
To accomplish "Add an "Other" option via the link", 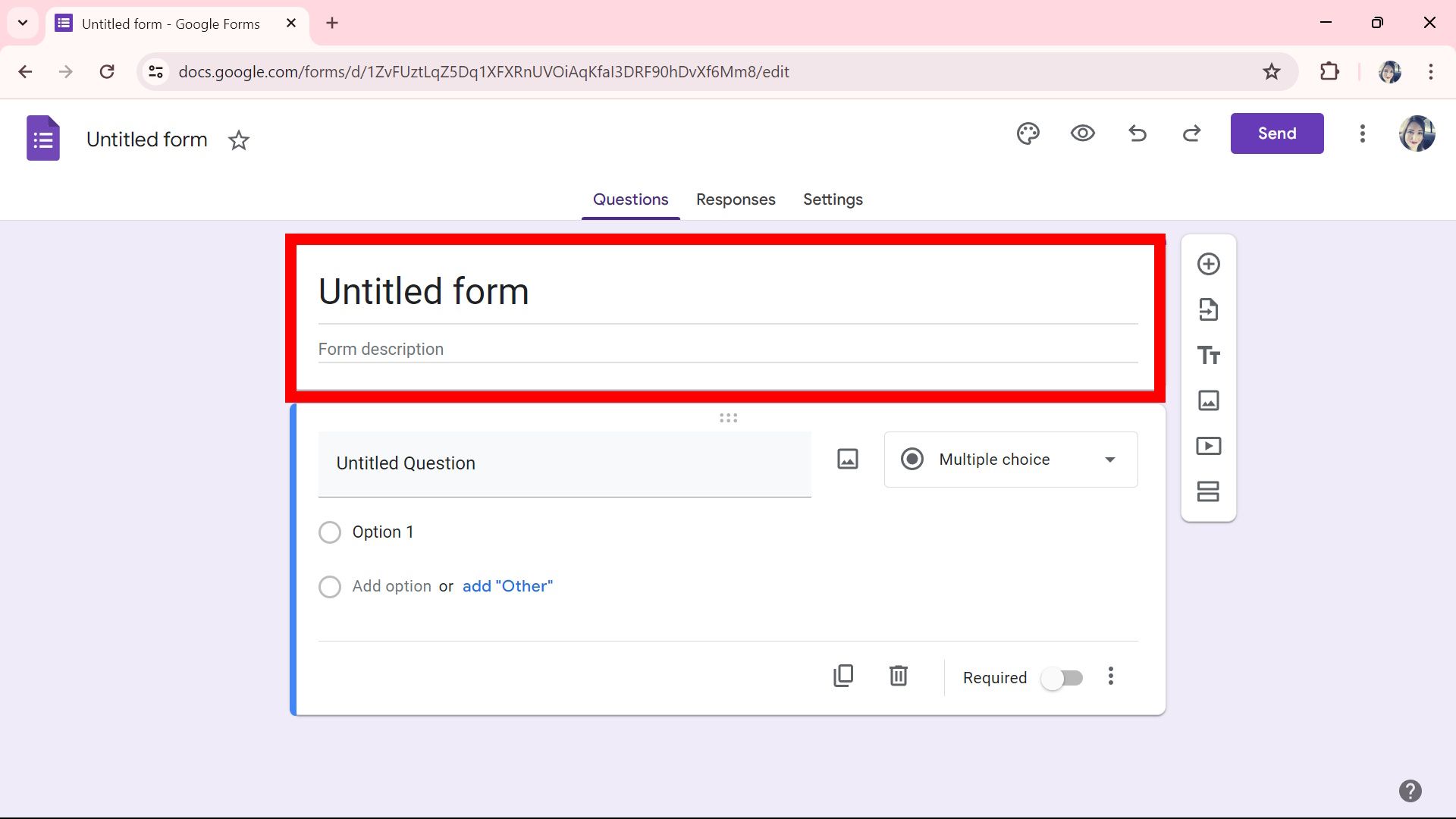I will 507,585.
